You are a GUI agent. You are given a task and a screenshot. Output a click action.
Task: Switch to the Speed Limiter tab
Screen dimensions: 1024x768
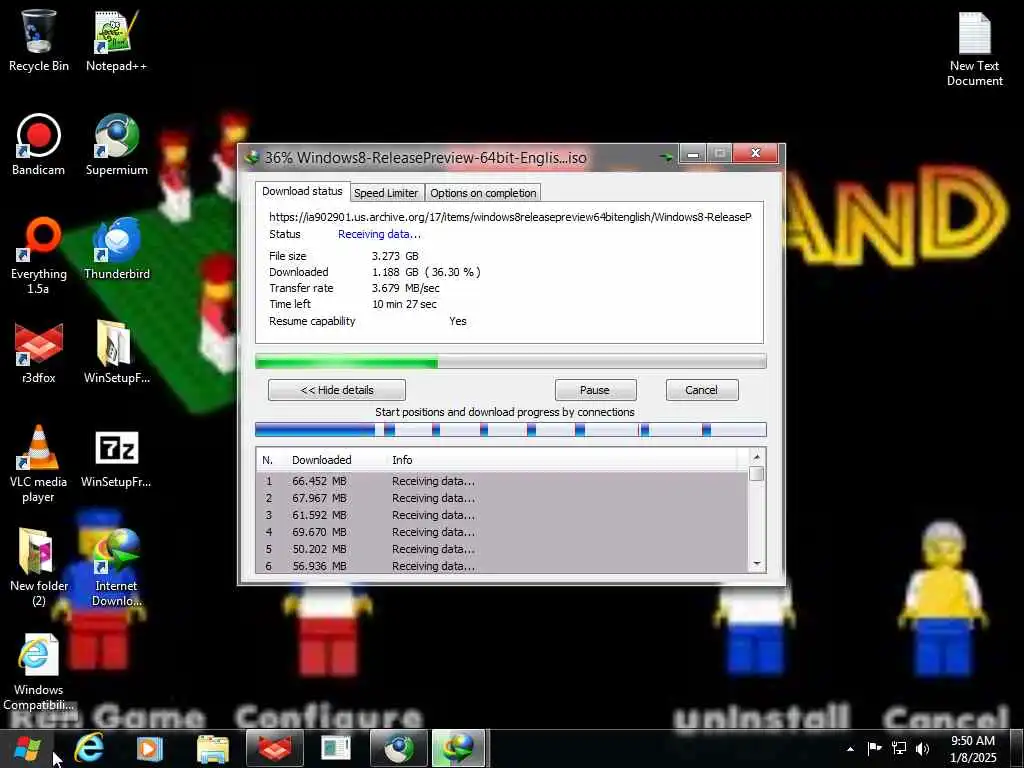click(386, 193)
